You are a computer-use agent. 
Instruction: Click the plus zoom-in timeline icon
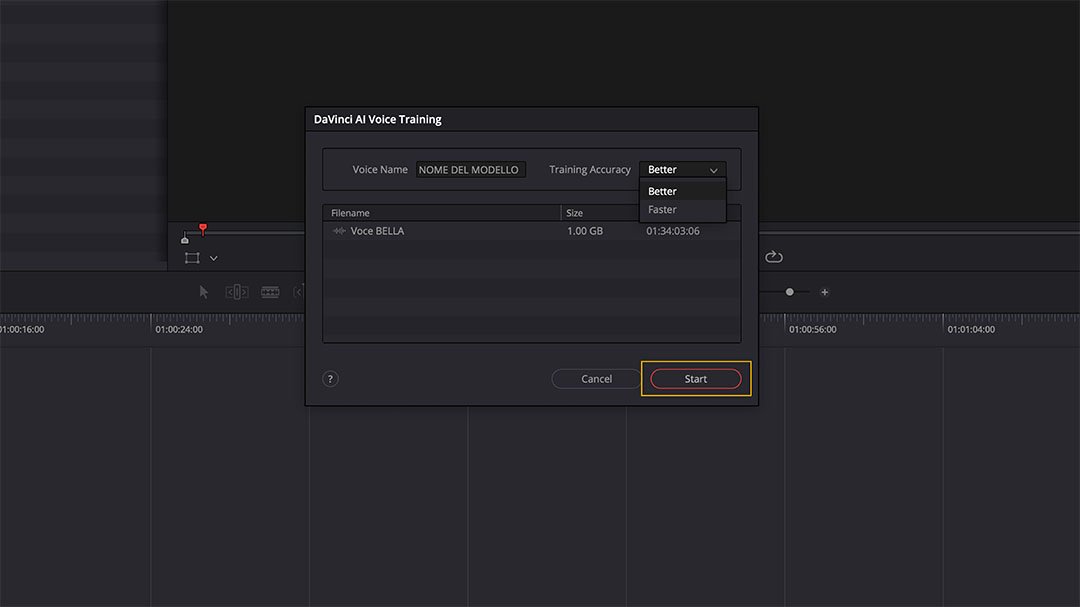824,292
